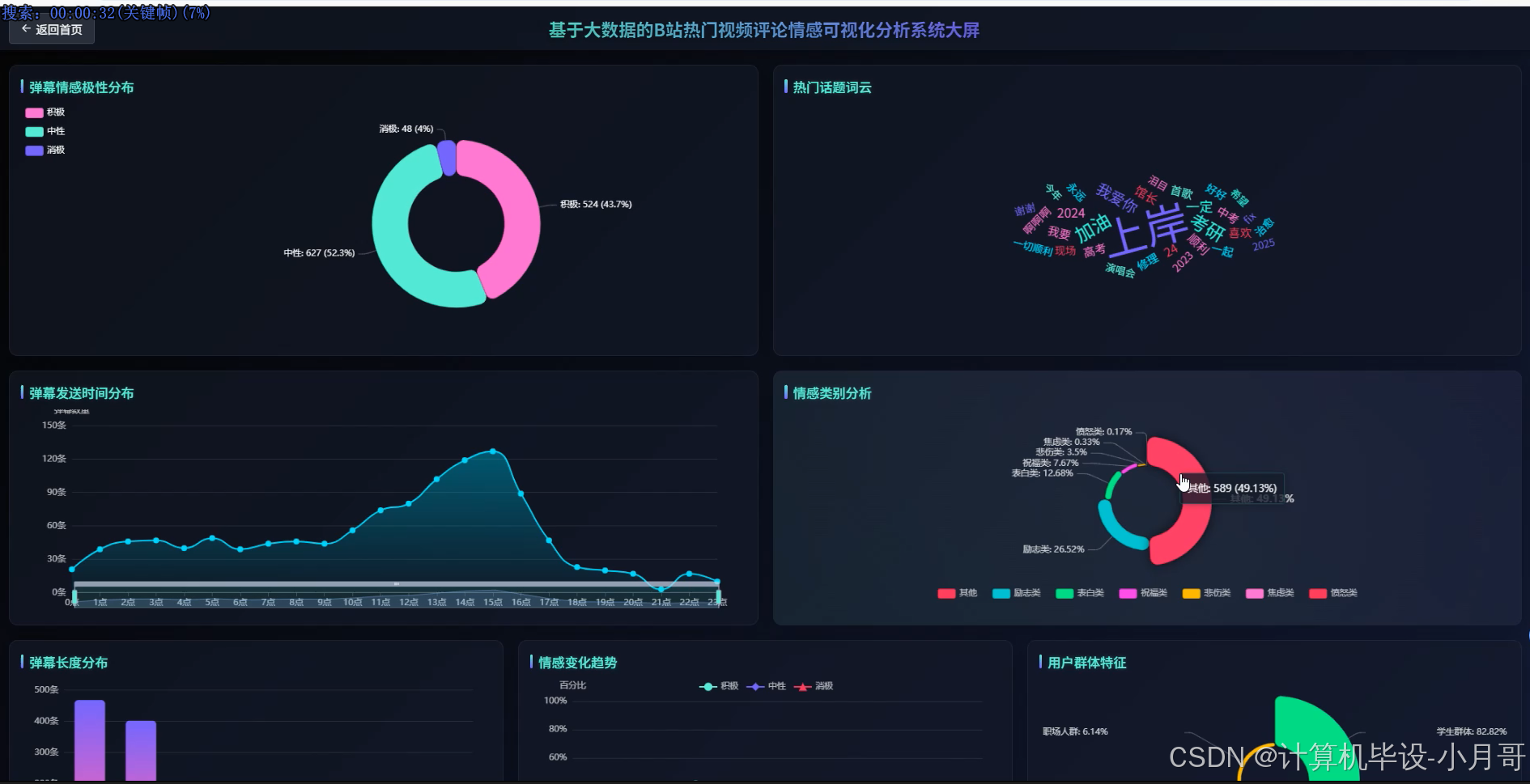Click the label 学生群体: 82.82%
This screenshot has width=1530, height=784.
click(1472, 731)
